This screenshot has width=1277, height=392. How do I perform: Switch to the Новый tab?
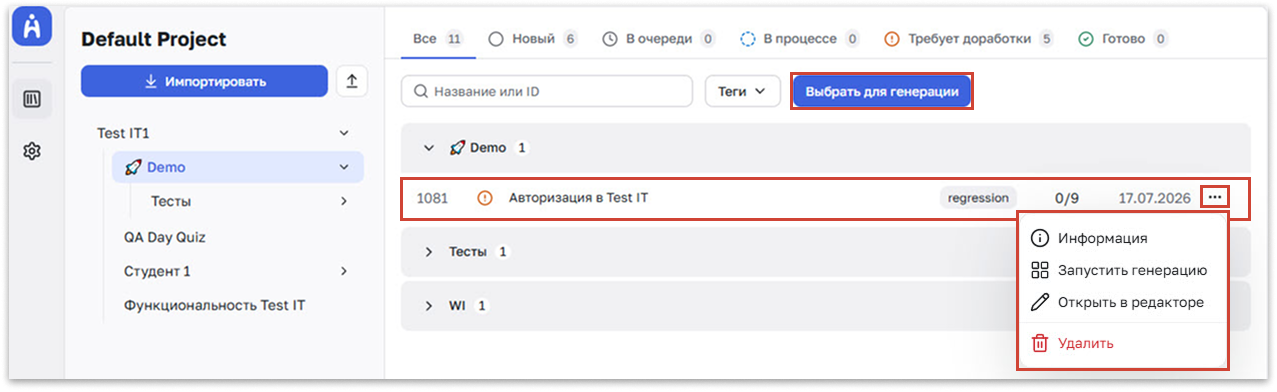tap(533, 39)
